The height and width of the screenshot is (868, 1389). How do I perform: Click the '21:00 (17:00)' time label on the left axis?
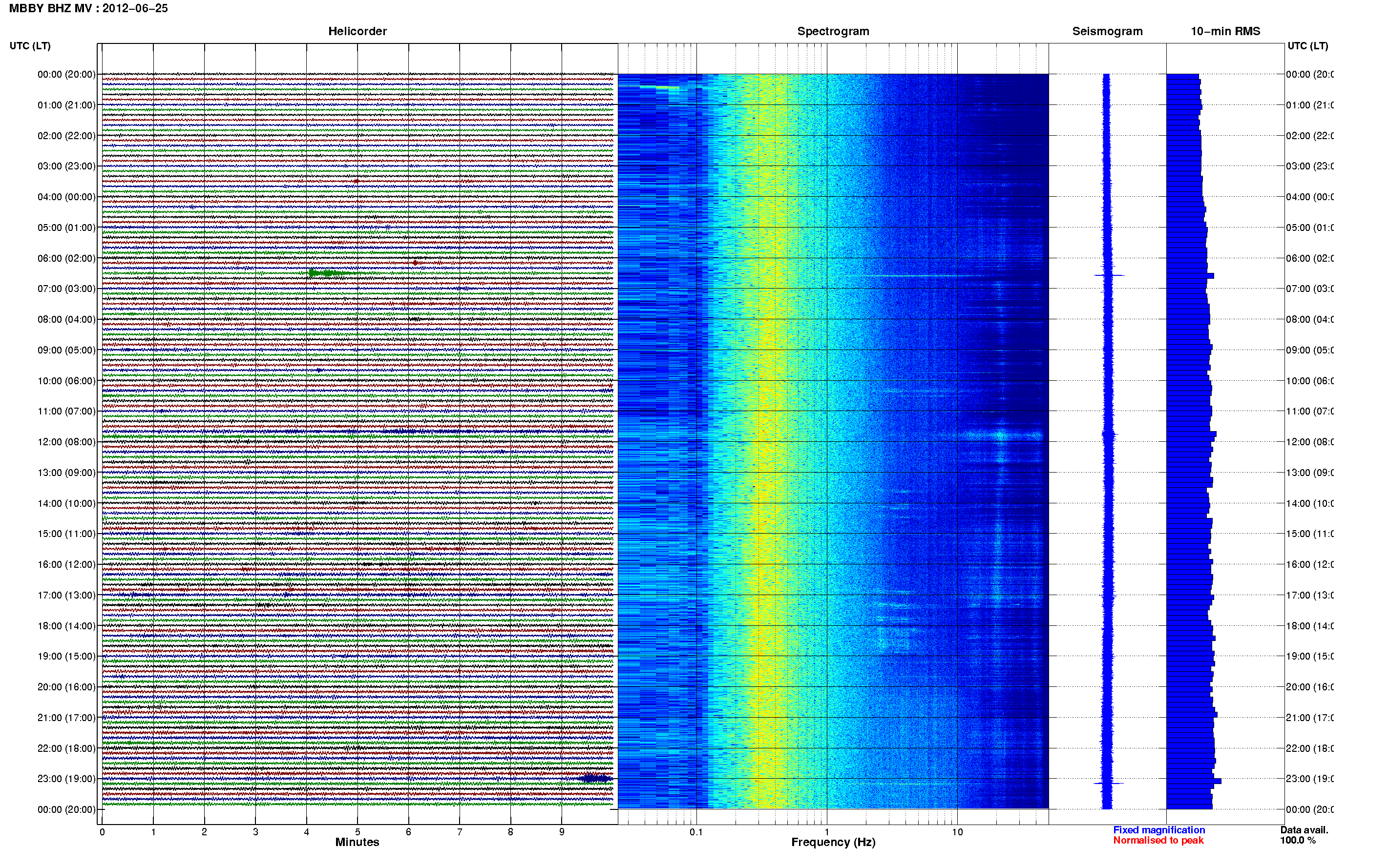pyautogui.click(x=66, y=718)
